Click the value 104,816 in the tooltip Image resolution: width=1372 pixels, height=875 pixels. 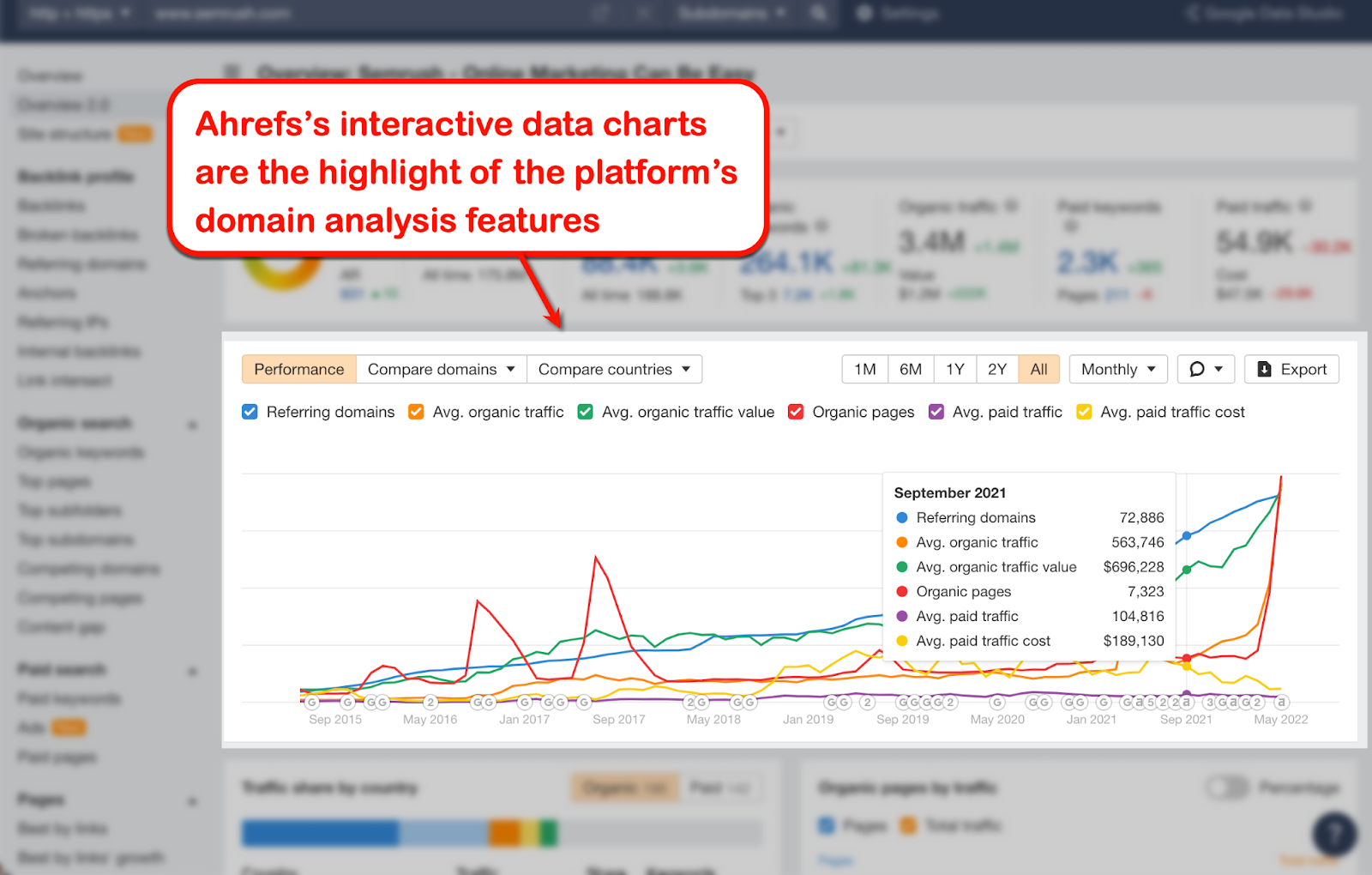[1138, 616]
